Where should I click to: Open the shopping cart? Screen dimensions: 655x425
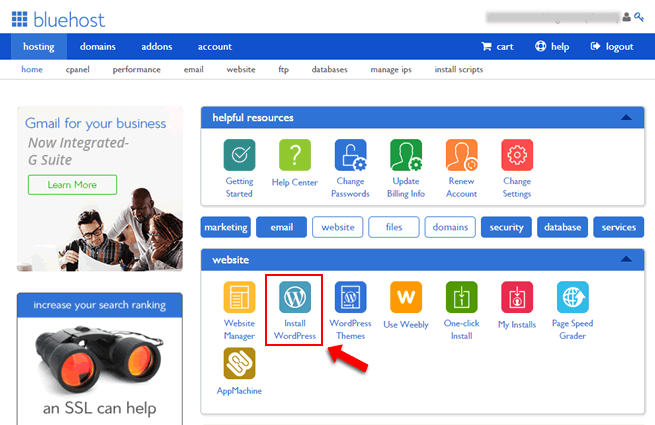(x=497, y=46)
